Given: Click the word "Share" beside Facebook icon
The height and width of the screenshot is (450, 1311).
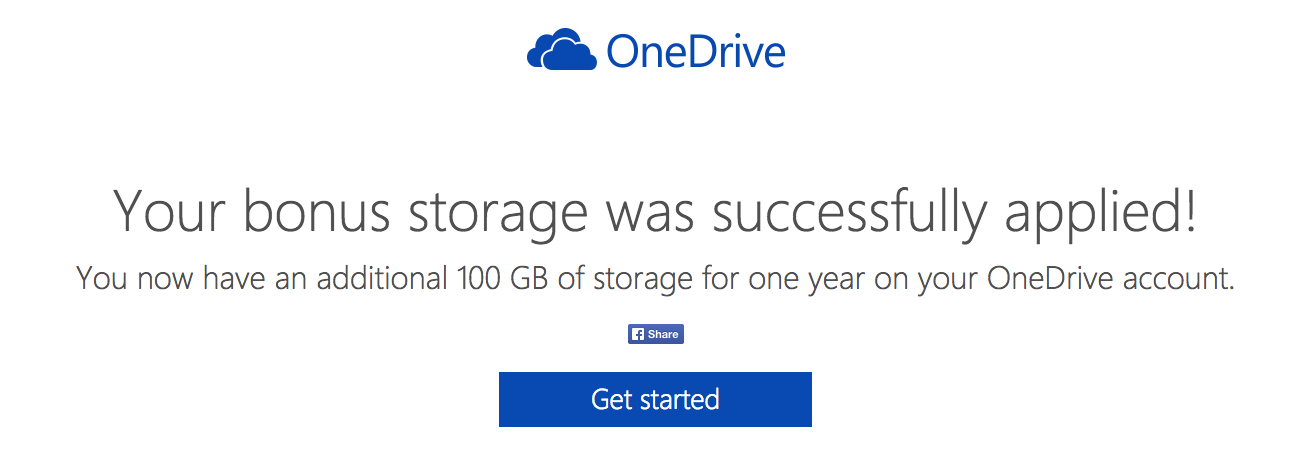Looking at the screenshot, I should 663,335.
